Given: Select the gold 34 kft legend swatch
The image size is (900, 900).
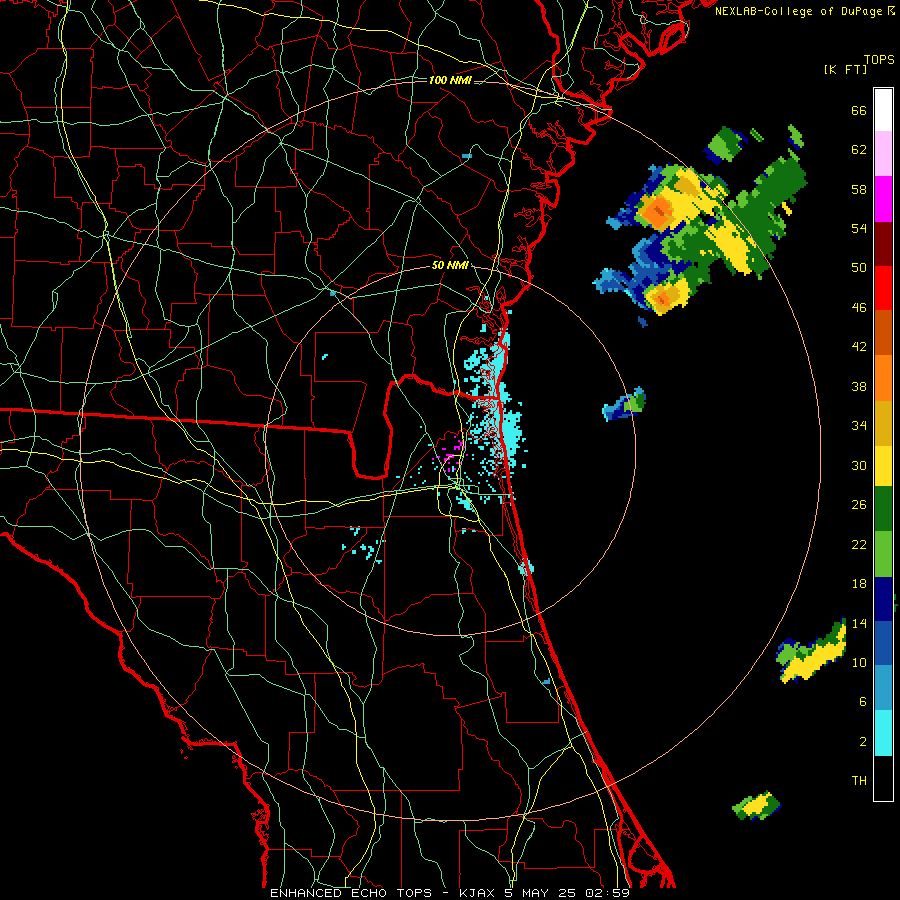Looking at the screenshot, I should click(x=883, y=423).
